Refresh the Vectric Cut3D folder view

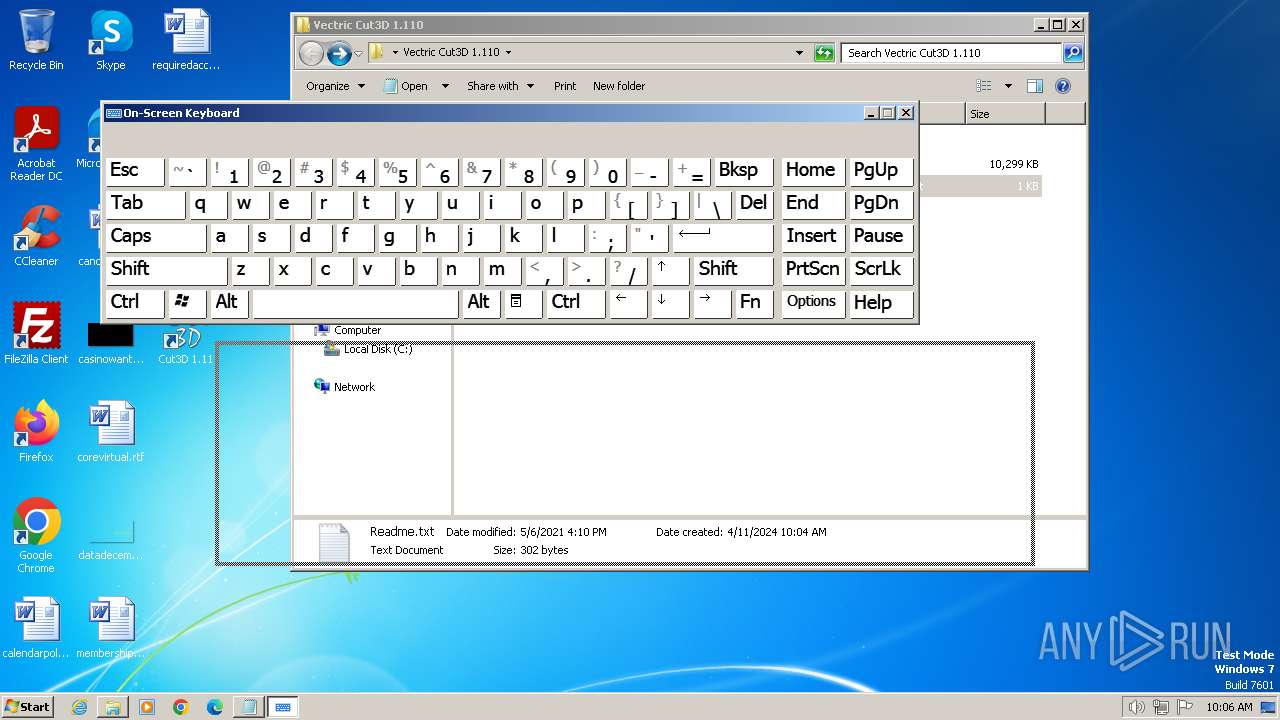tap(824, 53)
